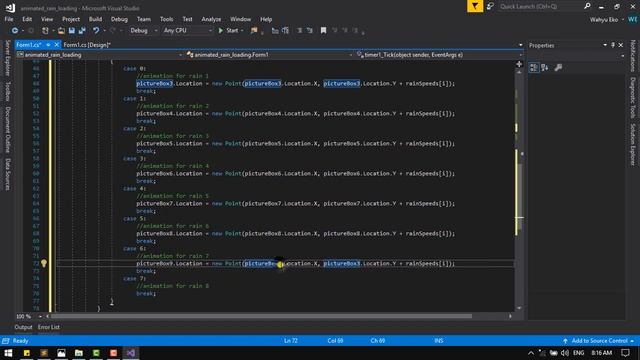Toggle auto hide pin on Properties panel
This screenshot has height=360, width=640.
coord(613,45)
